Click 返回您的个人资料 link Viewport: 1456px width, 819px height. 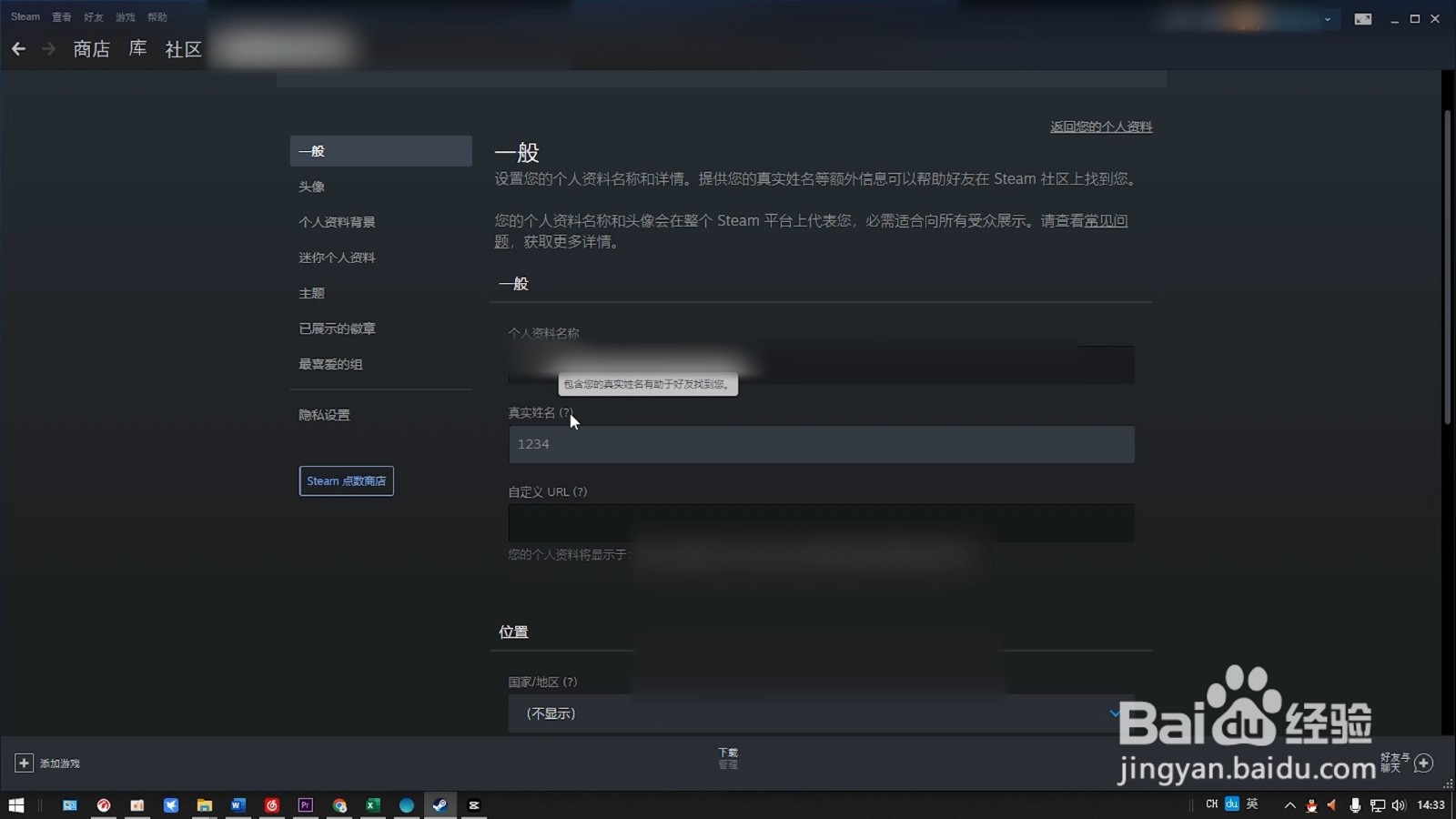point(1101,126)
